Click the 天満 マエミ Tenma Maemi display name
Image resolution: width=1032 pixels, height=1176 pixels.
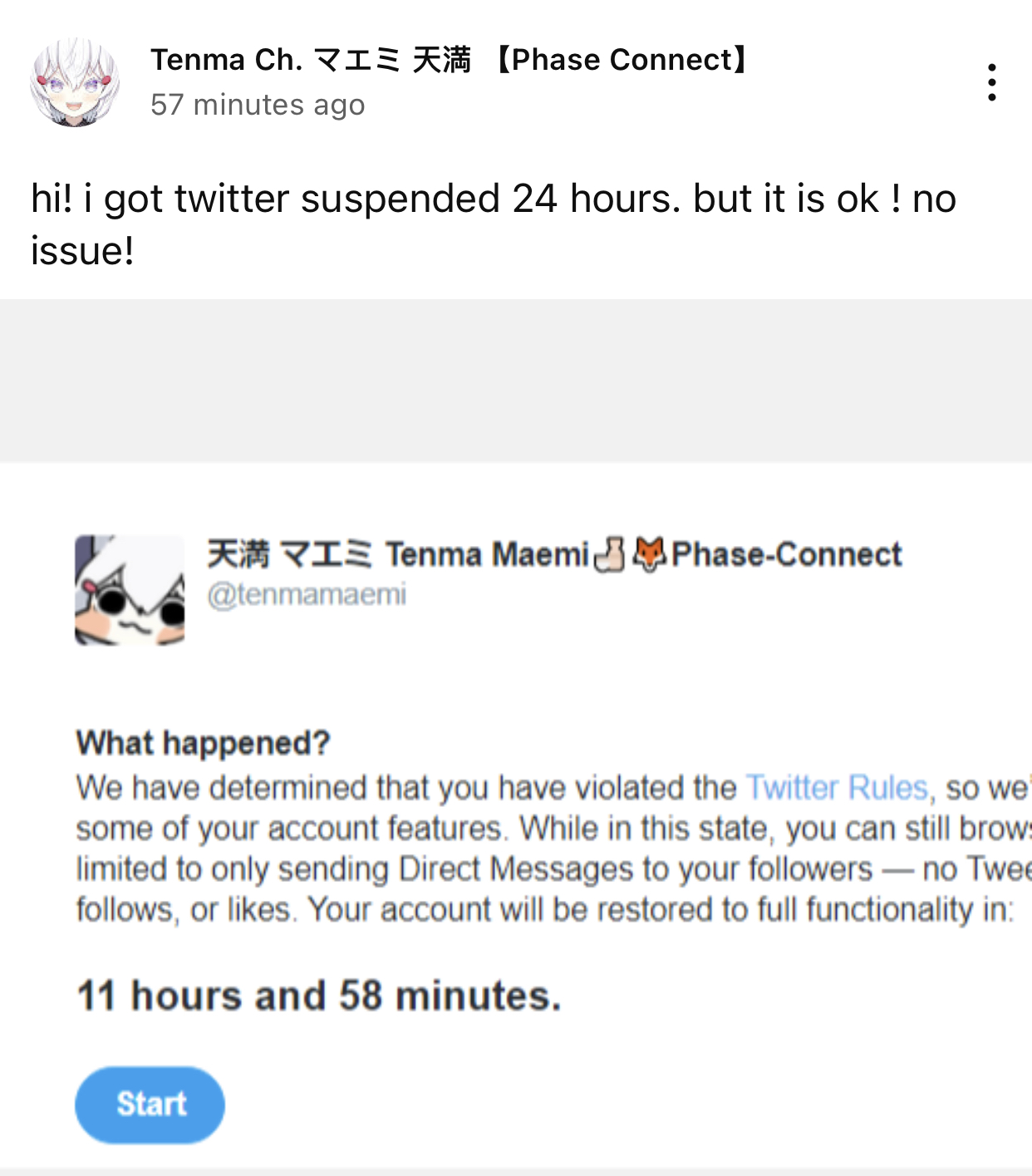point(398,554)
